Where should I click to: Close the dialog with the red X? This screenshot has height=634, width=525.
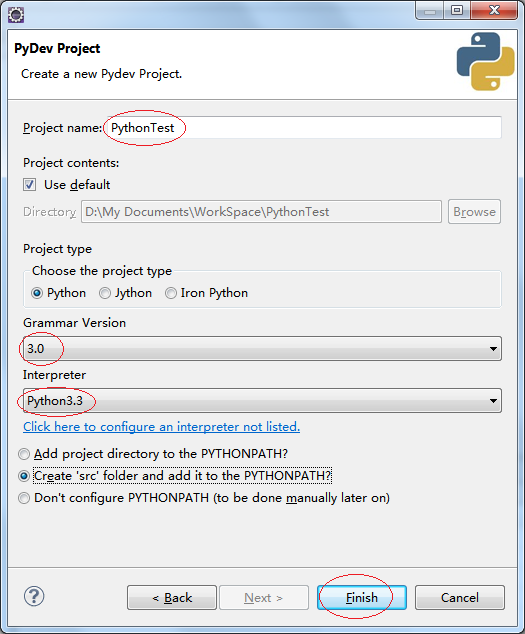pos(494,11)
